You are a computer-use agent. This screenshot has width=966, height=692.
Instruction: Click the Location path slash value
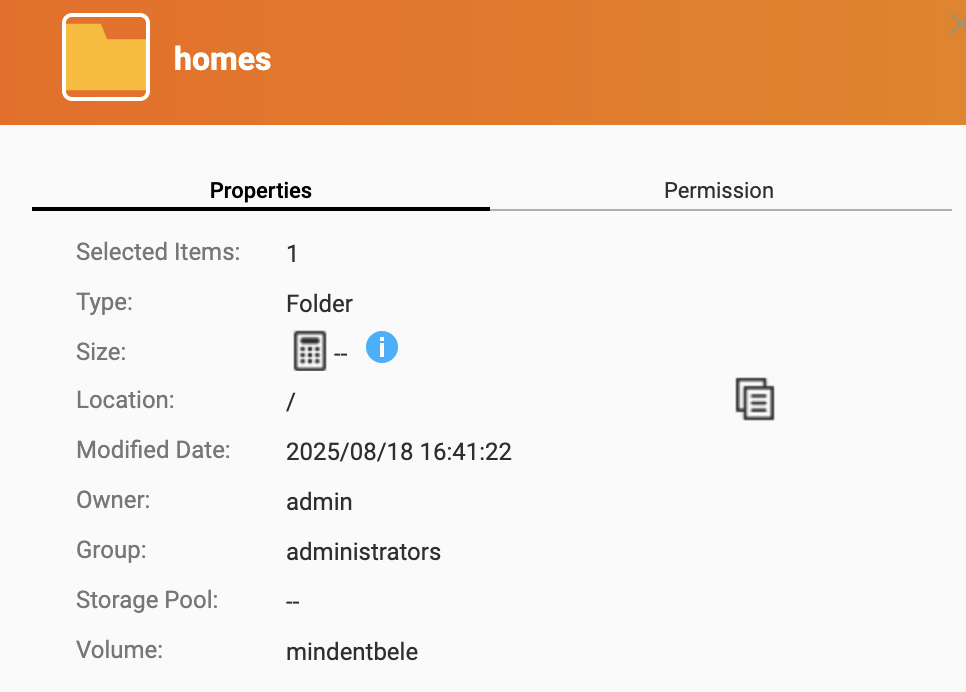291,402
